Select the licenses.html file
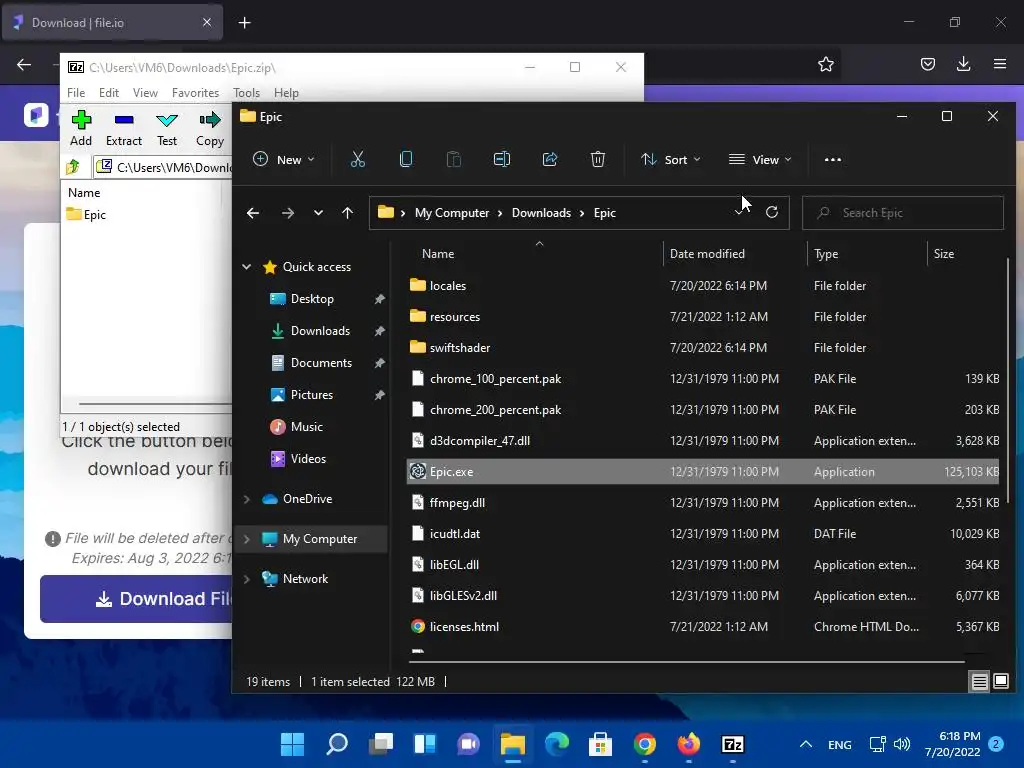This screenshot has height=768, width=1024. click(x=703, y=627)
